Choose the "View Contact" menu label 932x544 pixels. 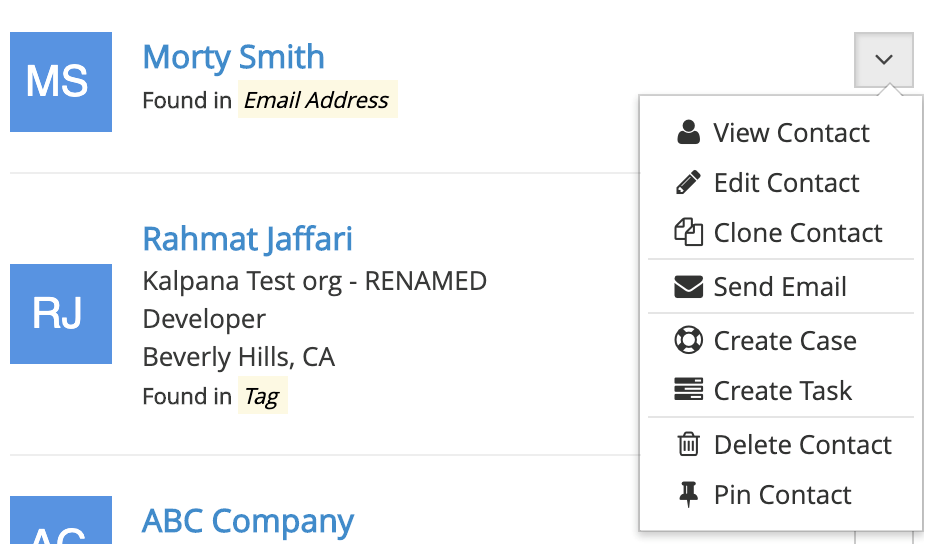tap(791, 133)
